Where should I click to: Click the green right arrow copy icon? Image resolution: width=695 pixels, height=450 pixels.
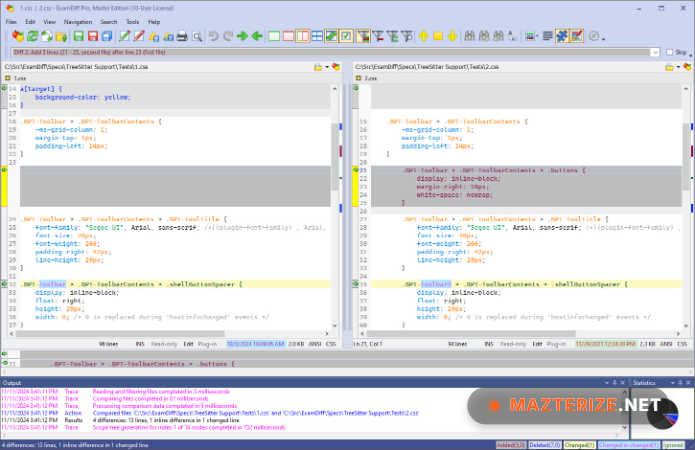pyautogui.click(x=242, y=36)
